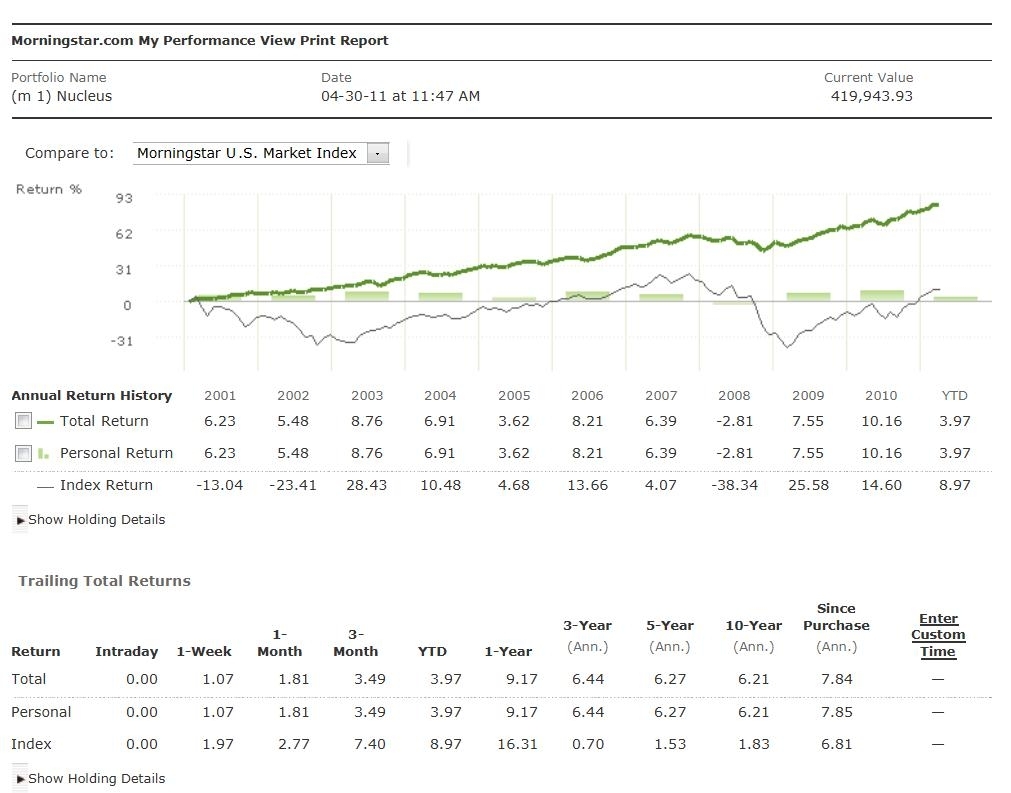The width and height of the screenshot is (1011, 793).
Task: Click the Annual Return History heading
Action: click(x=92, y=396)
